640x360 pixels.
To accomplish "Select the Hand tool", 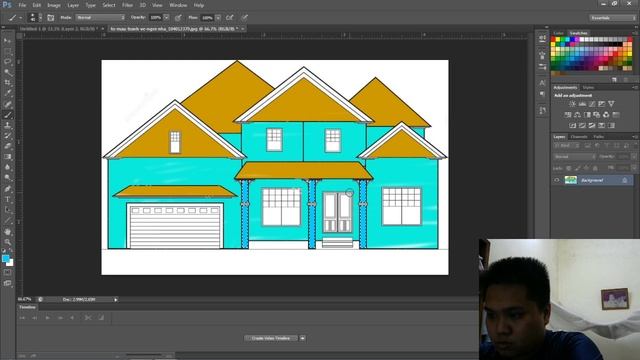I will click(7, 232).
